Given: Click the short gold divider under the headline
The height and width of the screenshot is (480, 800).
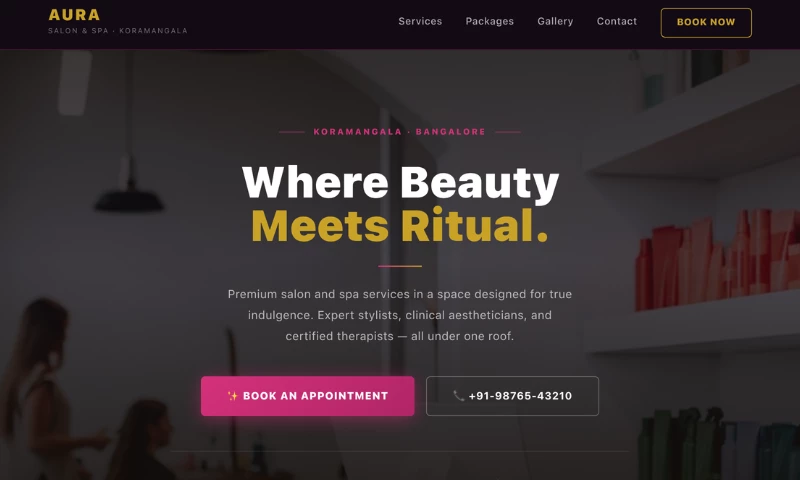Looking at the screenshot, I should pos(400,266).
